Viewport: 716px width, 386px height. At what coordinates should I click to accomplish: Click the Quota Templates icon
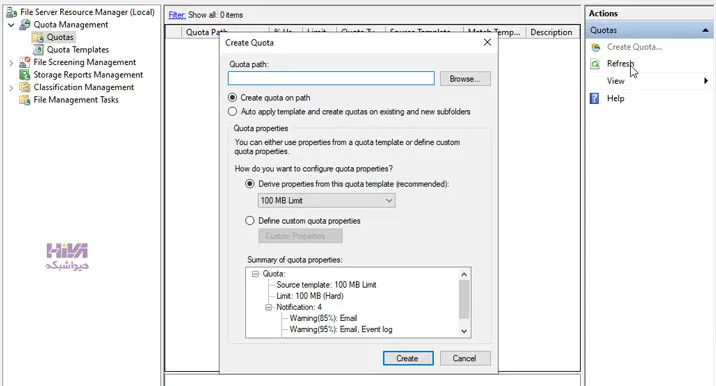coord(38,49)
